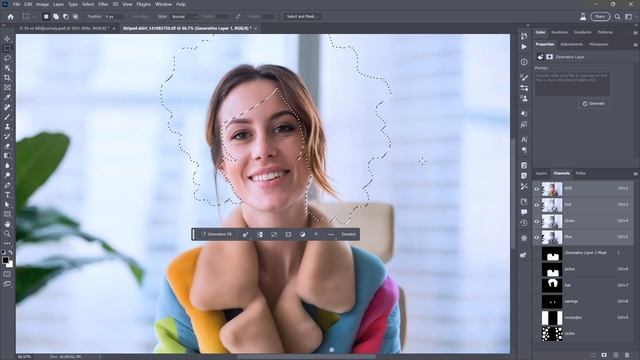Toggle visibility of Red channel
The width and height of the screenshot is (640, 360).
click(537, 205)
